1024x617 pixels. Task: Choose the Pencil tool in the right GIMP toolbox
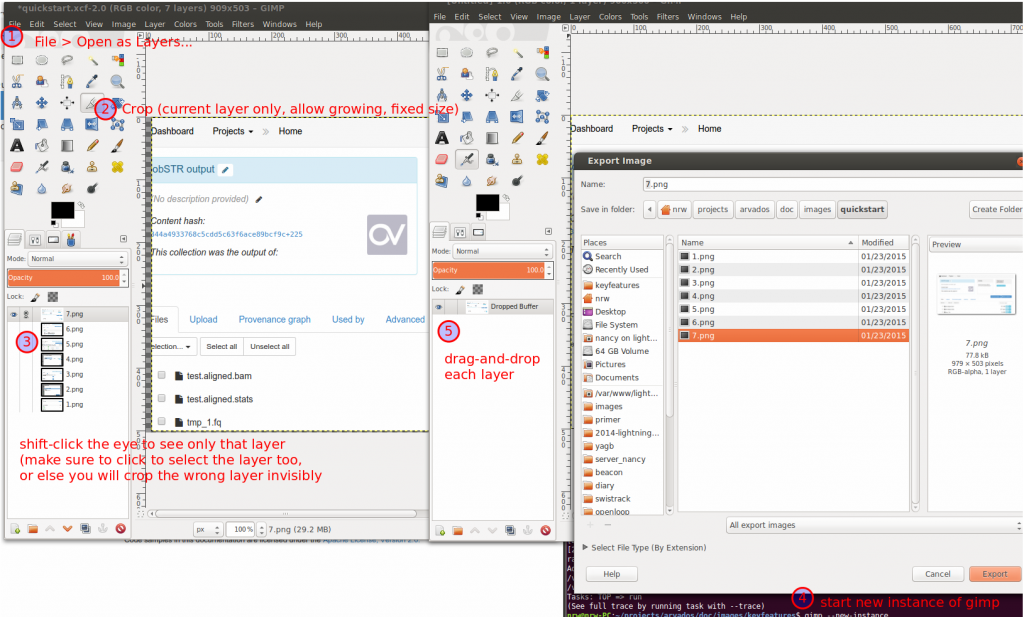[516, 138]
